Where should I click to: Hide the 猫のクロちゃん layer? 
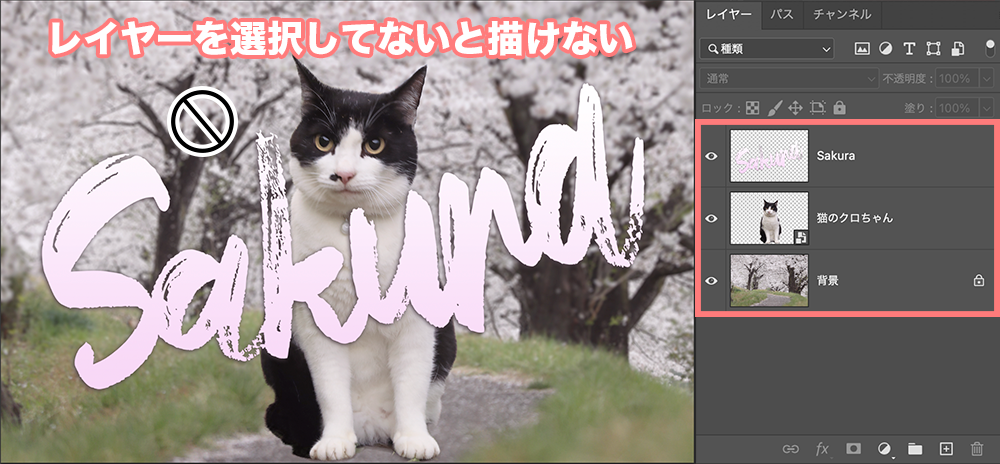pyautogui.click(x=712, y=219)
